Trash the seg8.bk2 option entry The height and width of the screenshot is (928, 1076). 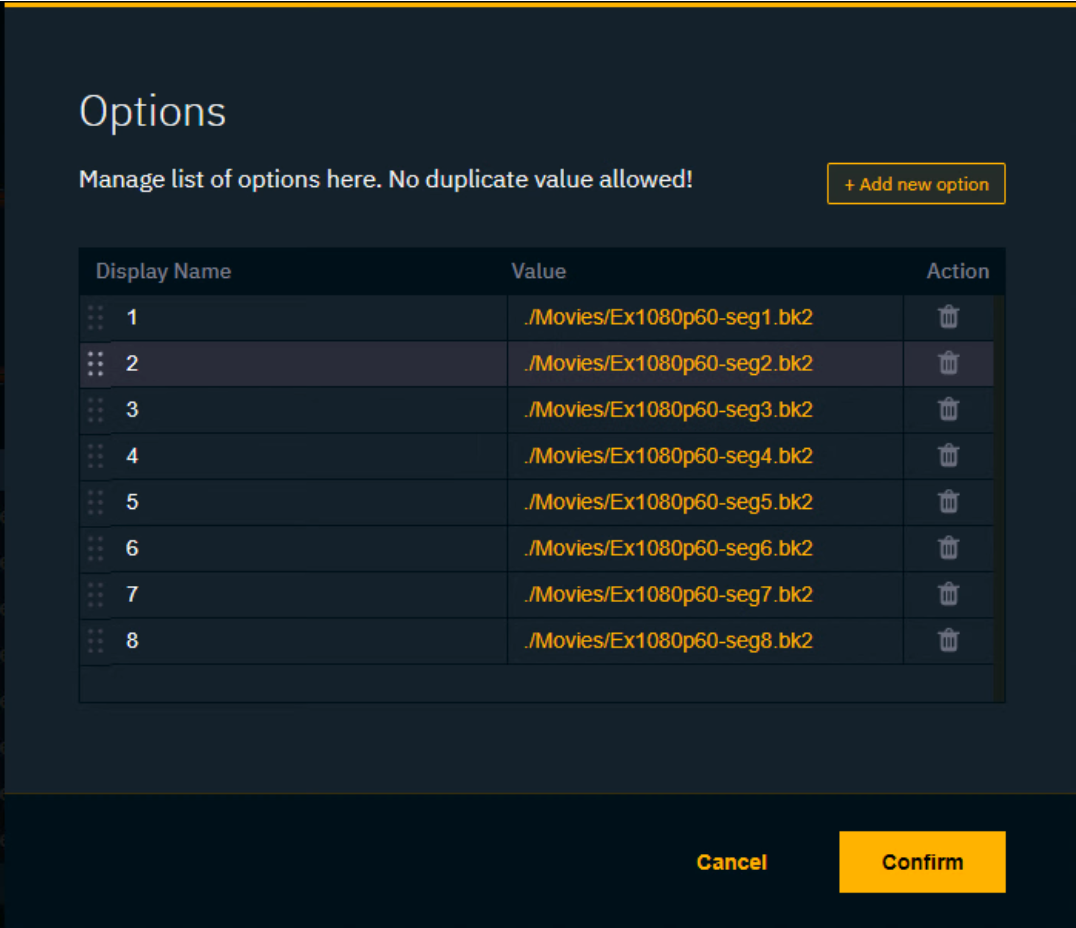(948, 640)
